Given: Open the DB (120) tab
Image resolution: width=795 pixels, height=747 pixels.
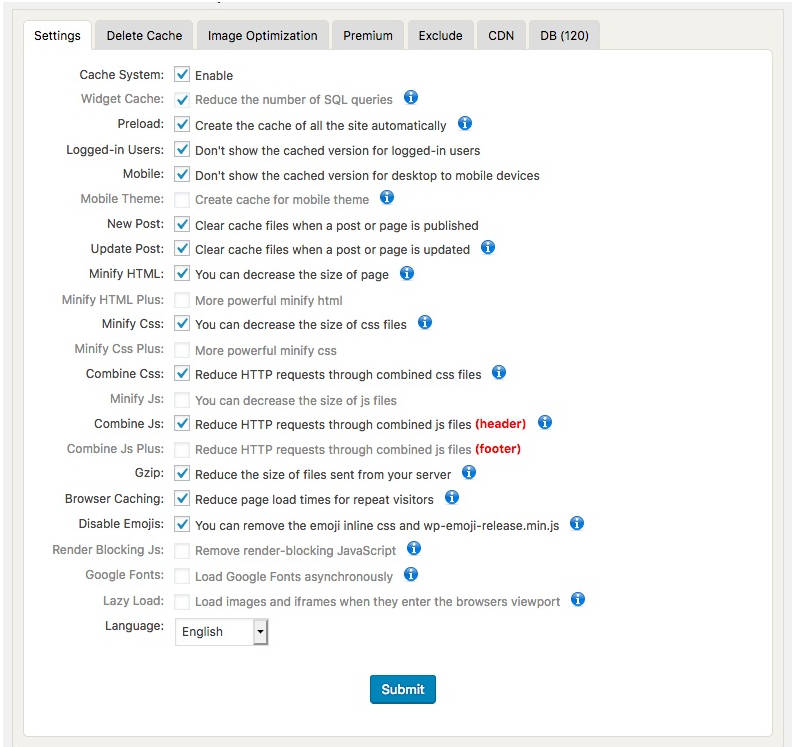Looking at the screenshot, I should 564,35.
